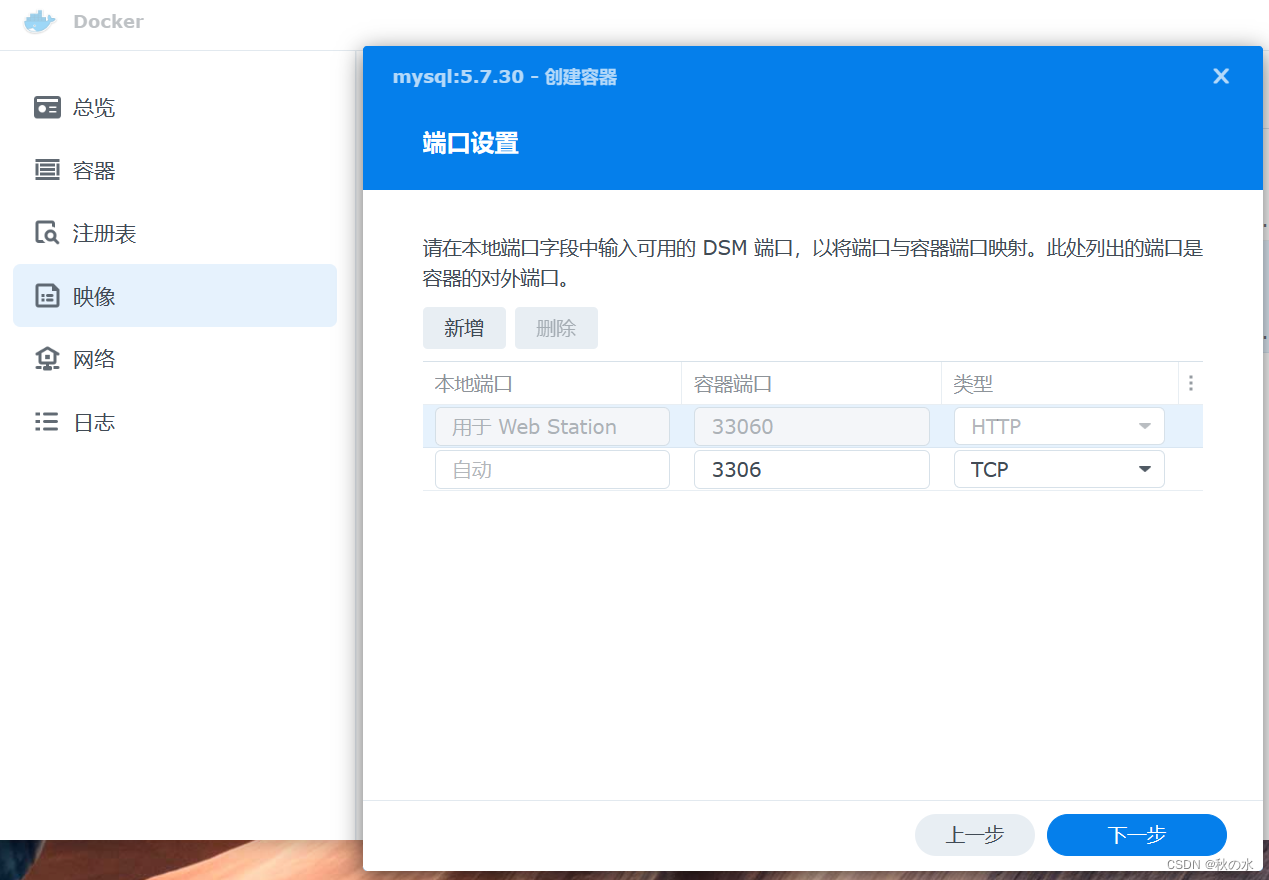Click 新增 to add a port
The height and width of the screenshot is (880, 1269).
click(x=464, y=328)
